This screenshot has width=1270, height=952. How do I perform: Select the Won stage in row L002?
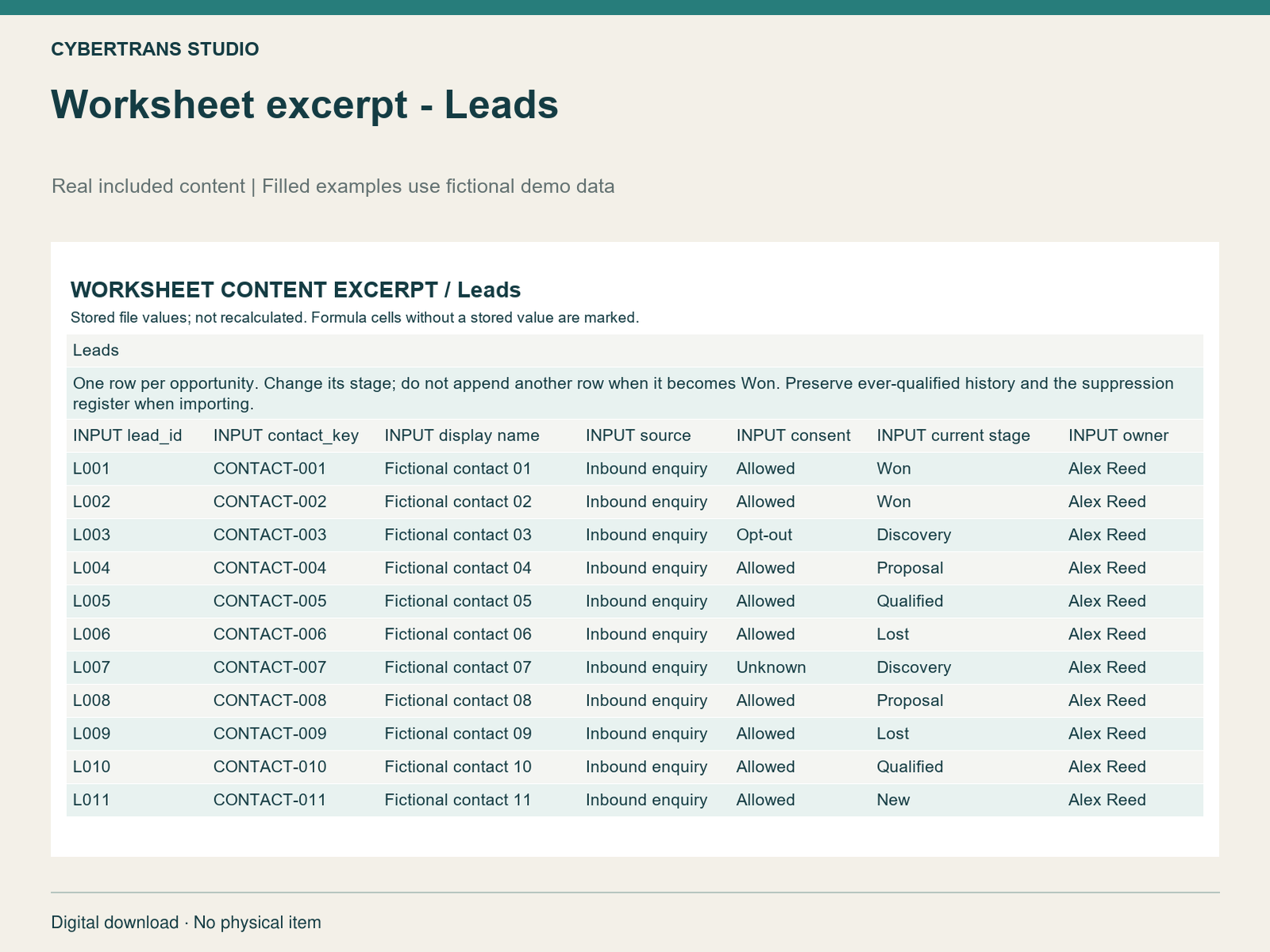(894, 502)
